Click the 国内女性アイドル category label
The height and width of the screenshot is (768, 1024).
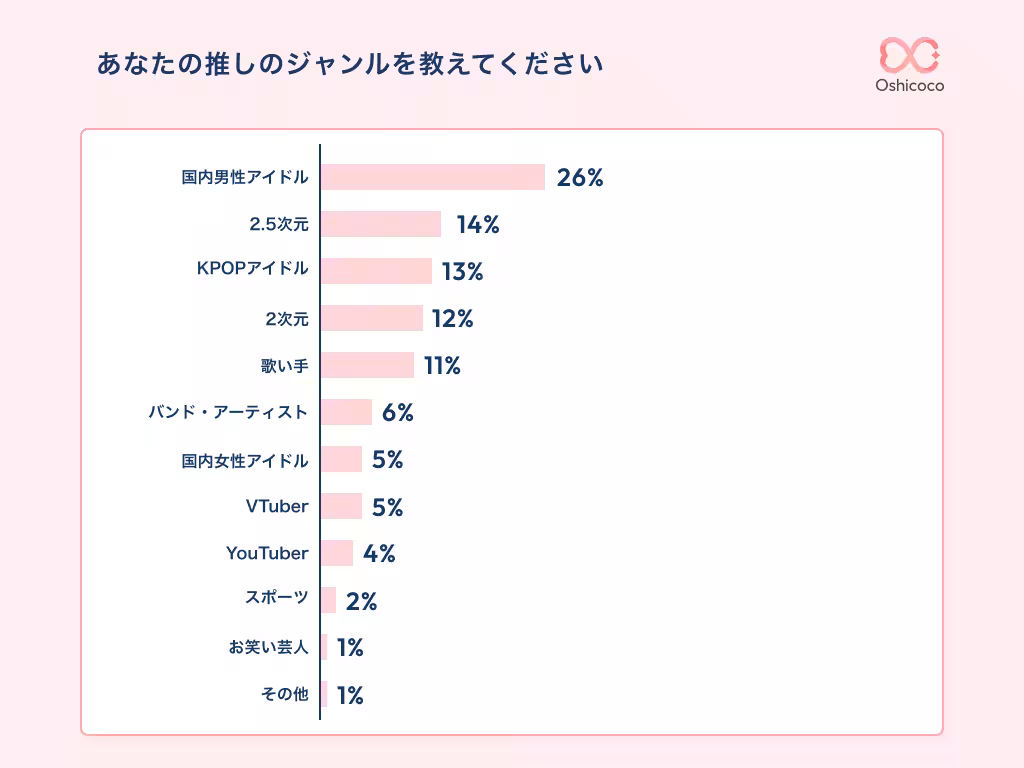pos(245,460)
